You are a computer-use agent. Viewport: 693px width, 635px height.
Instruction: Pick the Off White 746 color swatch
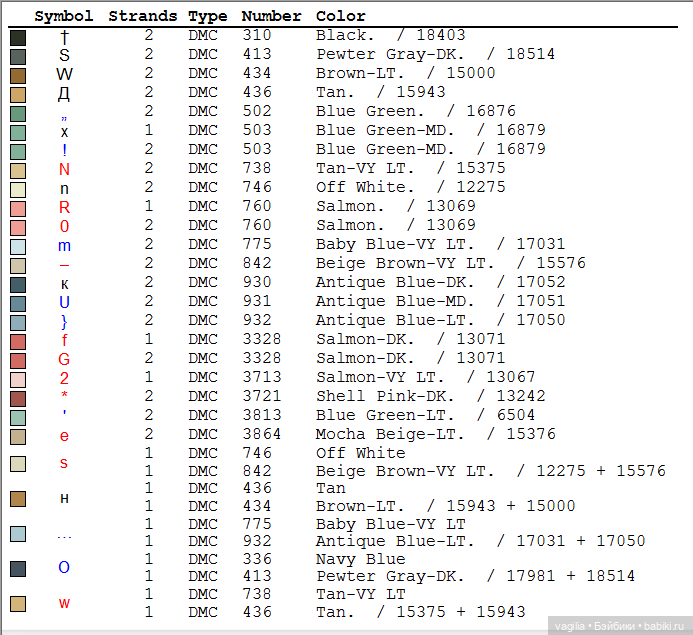click(18, 189)
